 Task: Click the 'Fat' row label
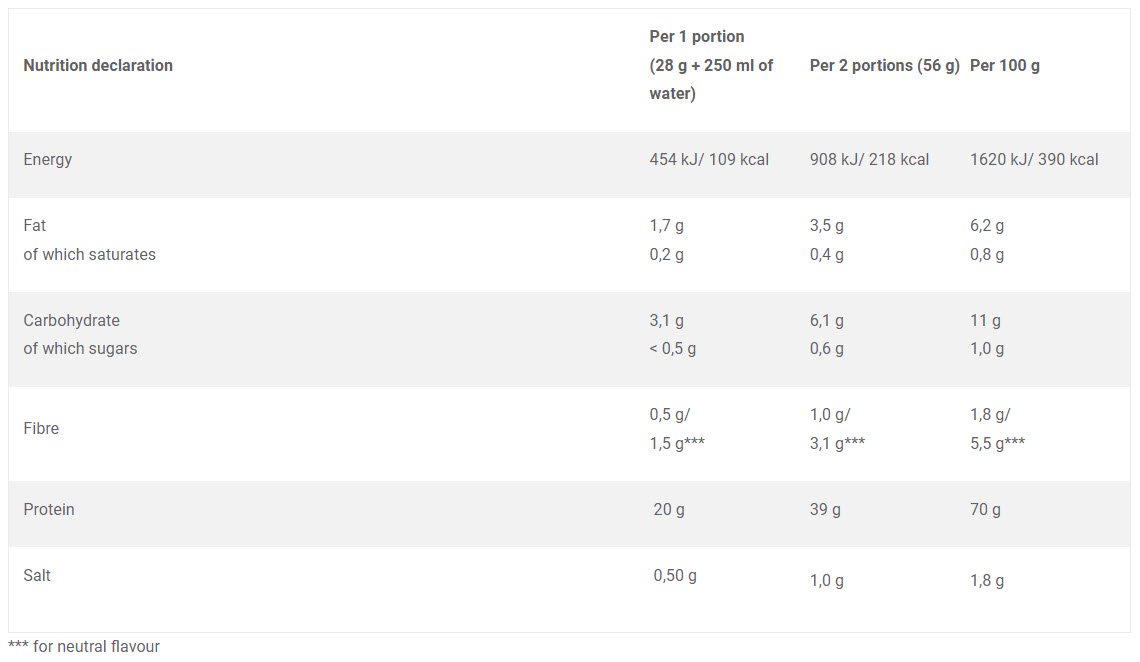pos(35,226)
